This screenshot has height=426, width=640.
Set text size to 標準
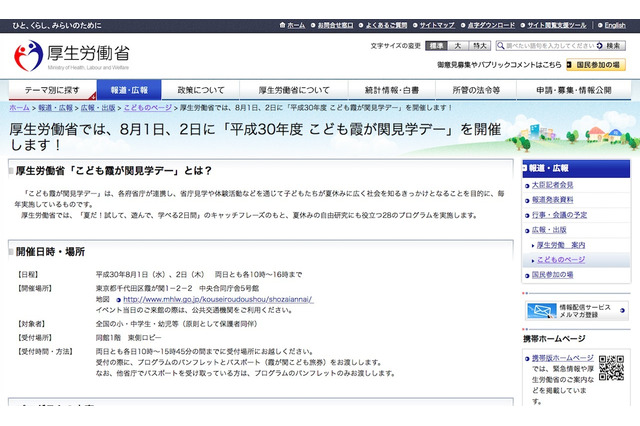[436, 46]
